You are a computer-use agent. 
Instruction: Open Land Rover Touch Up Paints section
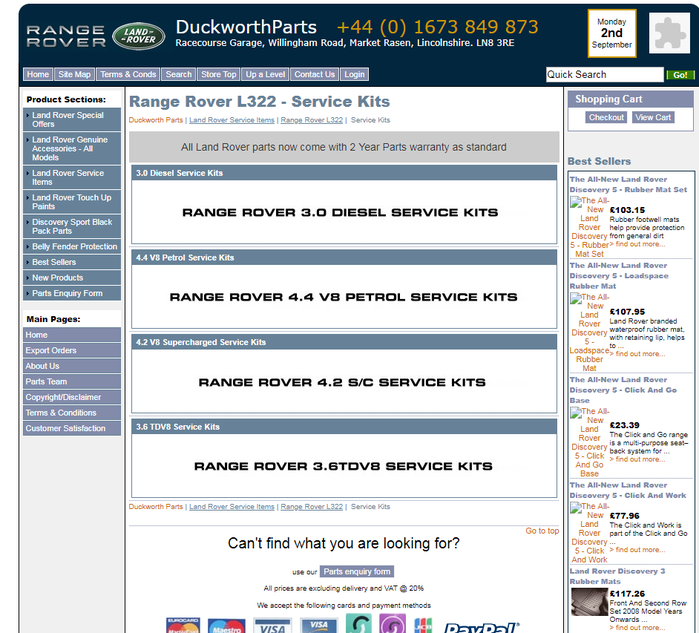72,202
